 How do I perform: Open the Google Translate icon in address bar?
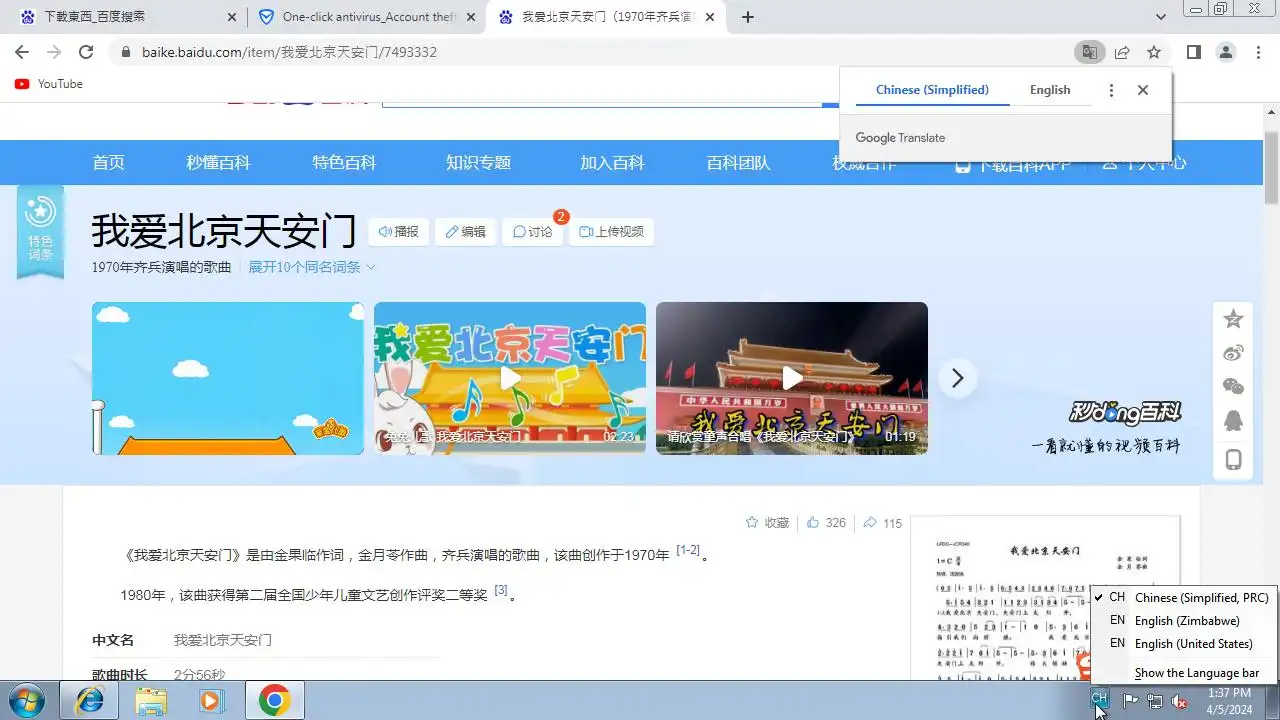tap(1089, 52)
